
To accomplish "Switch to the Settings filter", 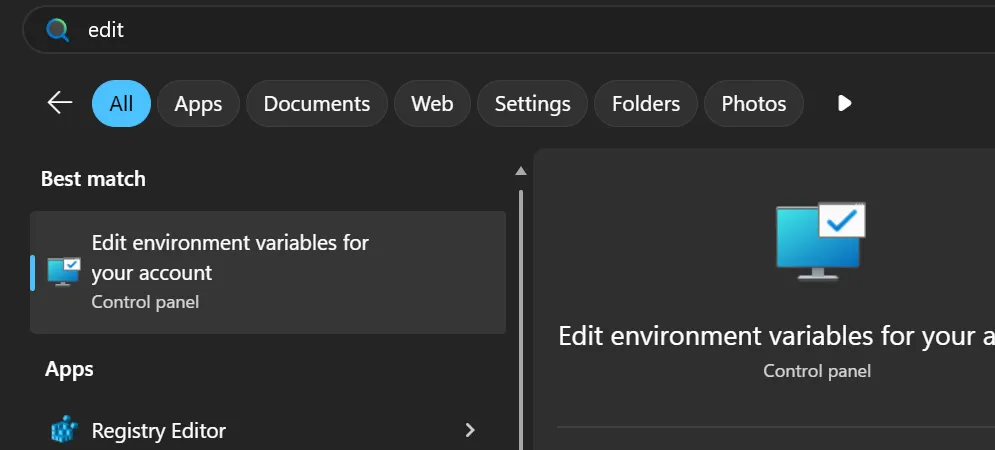I will (x=532, y=103).
